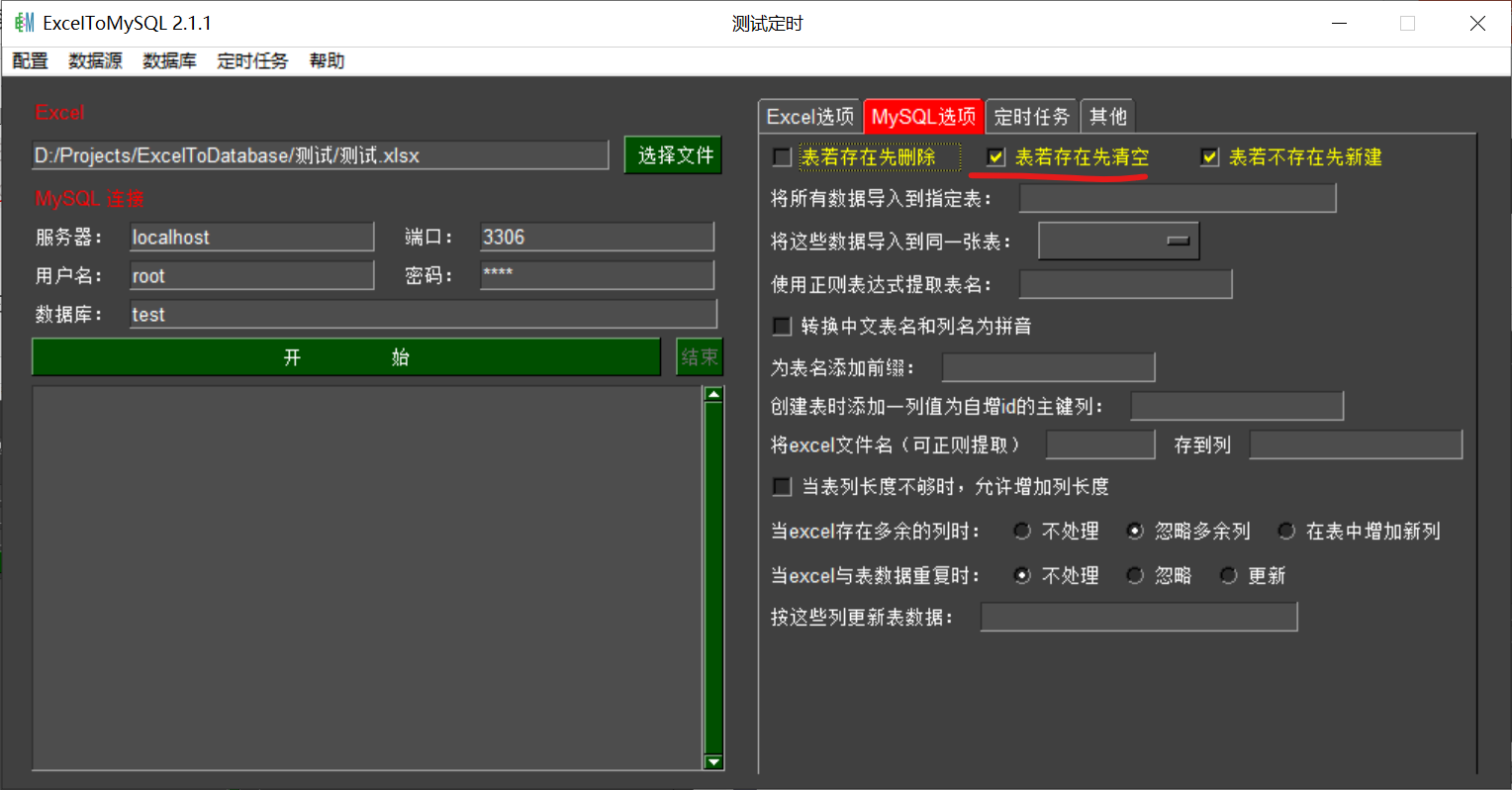Screen dimensions: 1512x790
Task: Open the 将这些数据导入到同一张表 dropdown
Action: [x=1119, y=241]
